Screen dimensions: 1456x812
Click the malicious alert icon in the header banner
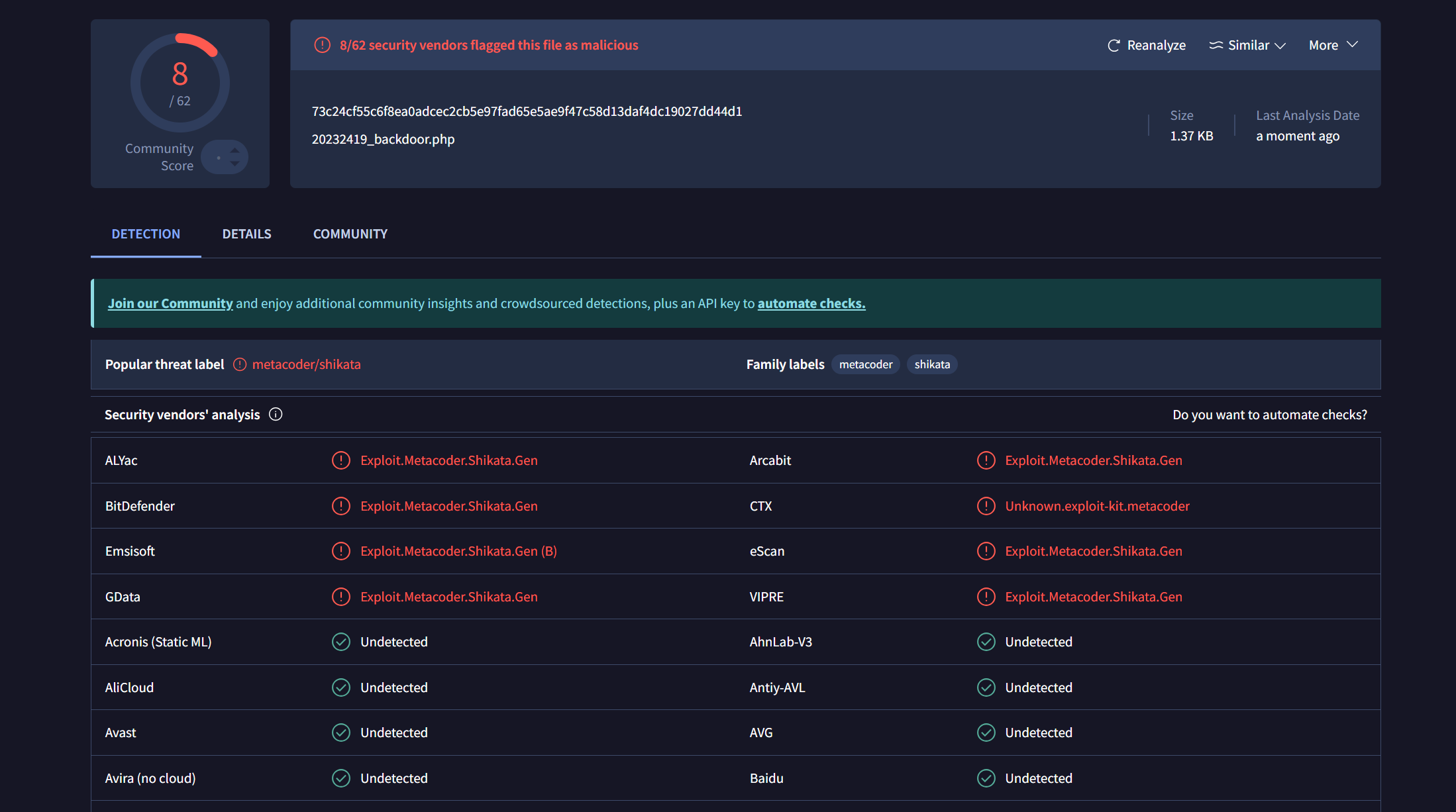322,45
